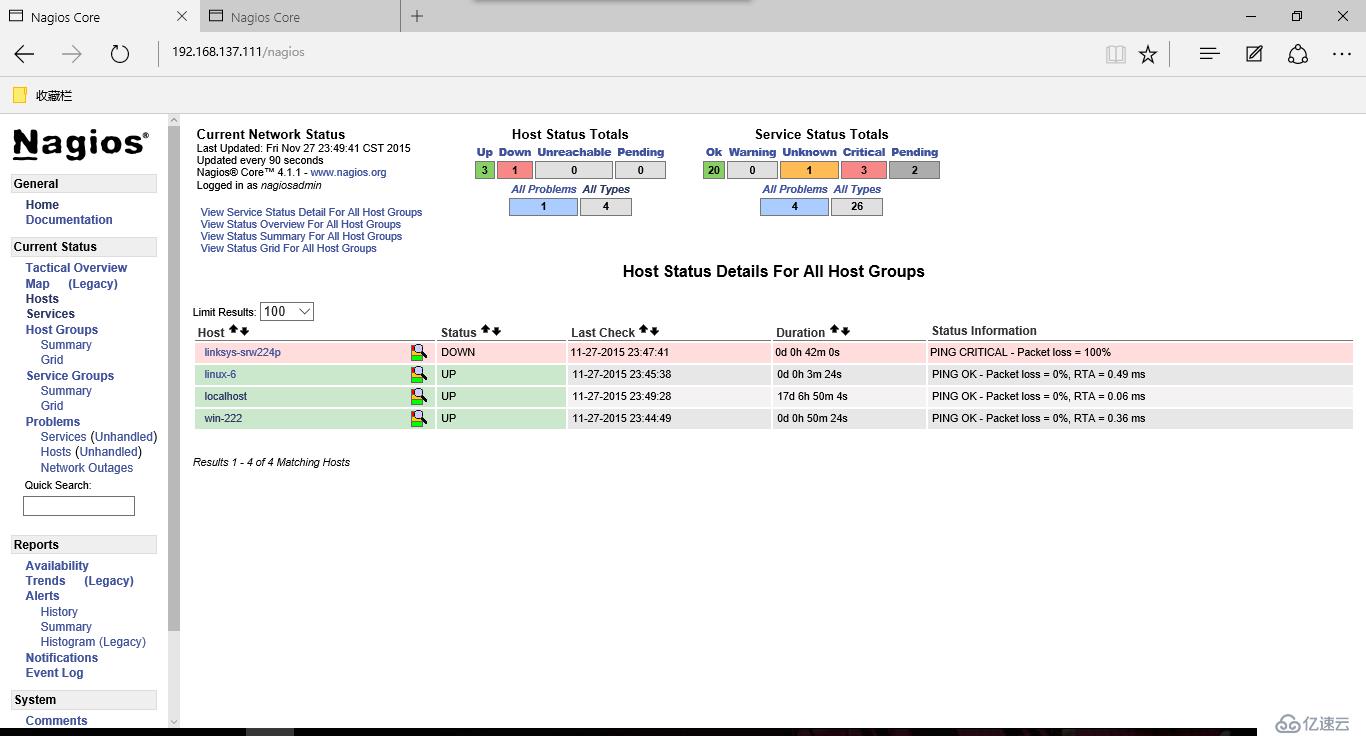The width and height of the screenshot is (1366, 736).
Task: Click the green Ok services count 20
Action: click(714, 170)
